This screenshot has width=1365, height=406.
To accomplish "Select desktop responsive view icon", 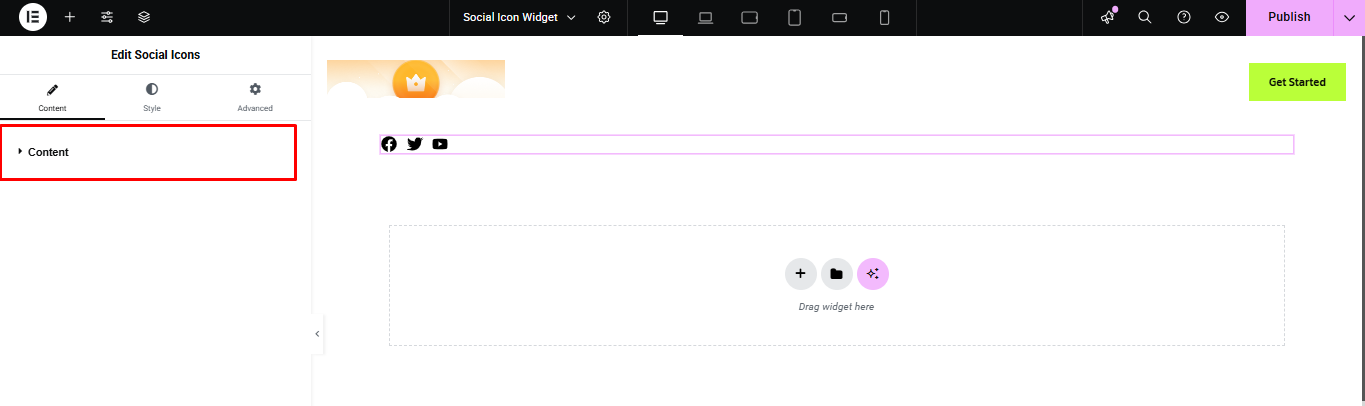I will pos(660,17).
